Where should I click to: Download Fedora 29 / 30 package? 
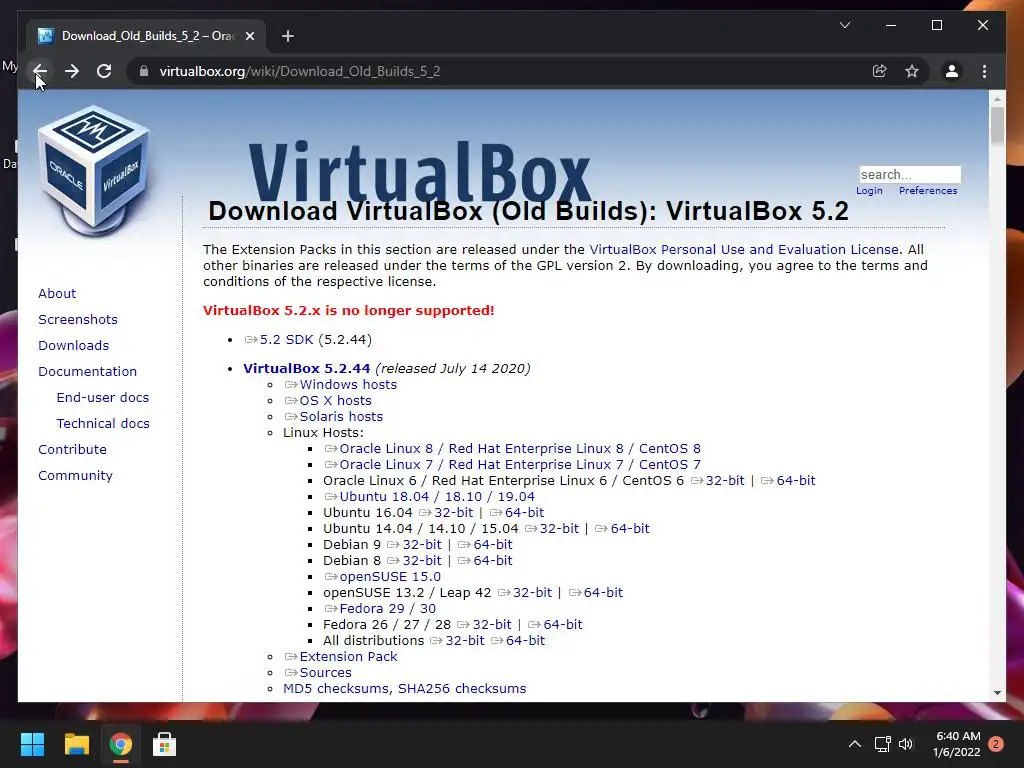[x=387, y=609]
